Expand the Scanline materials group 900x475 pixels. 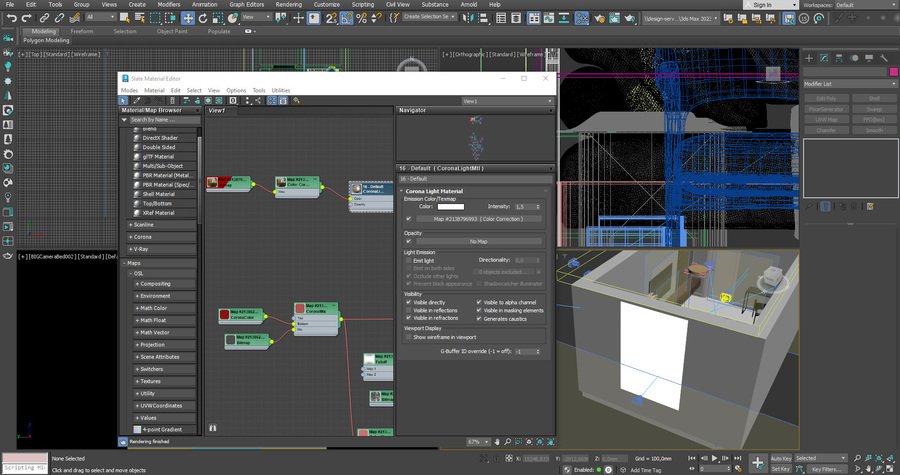tap(145, 225)
